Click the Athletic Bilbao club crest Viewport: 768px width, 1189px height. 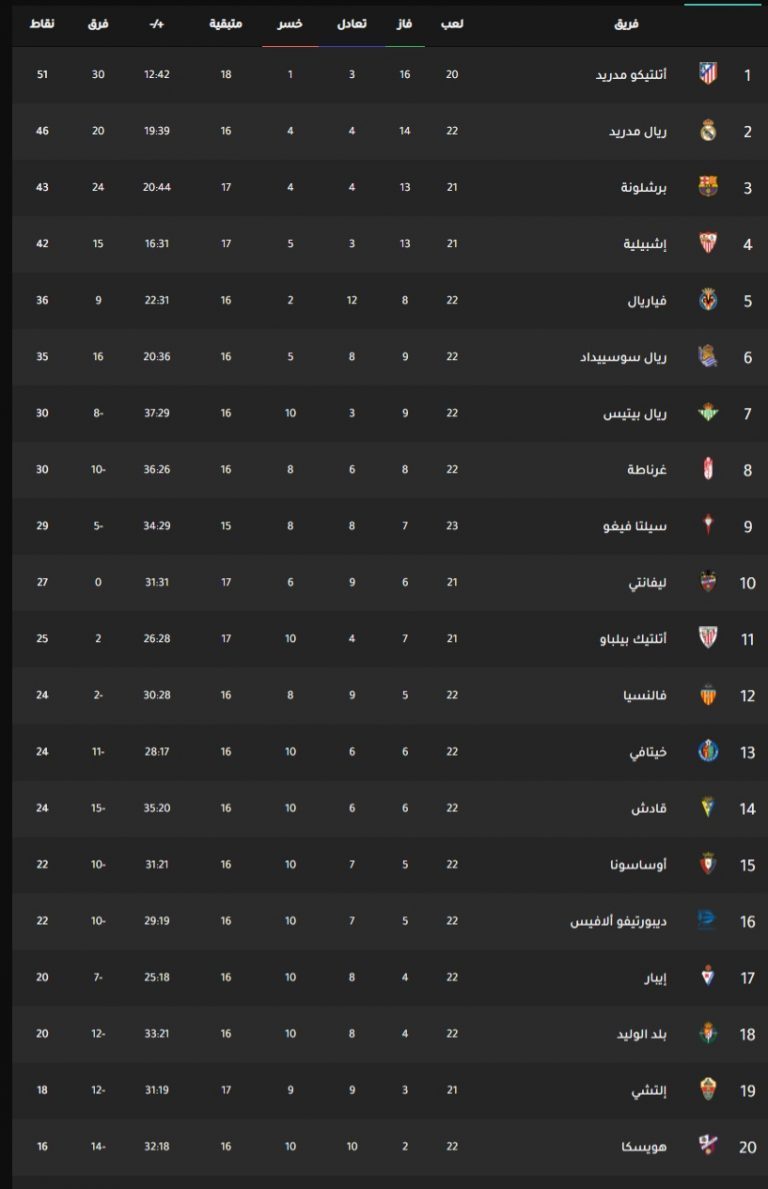click(x=707, y=638)
